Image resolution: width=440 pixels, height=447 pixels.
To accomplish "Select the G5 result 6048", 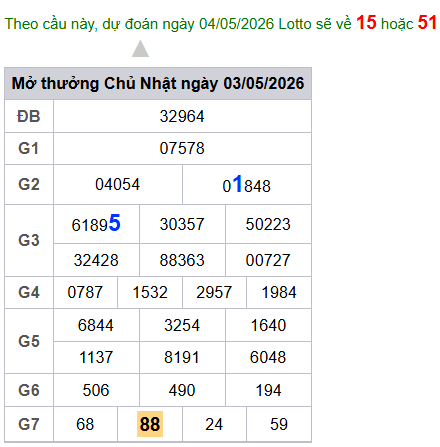I will (268, 358).
